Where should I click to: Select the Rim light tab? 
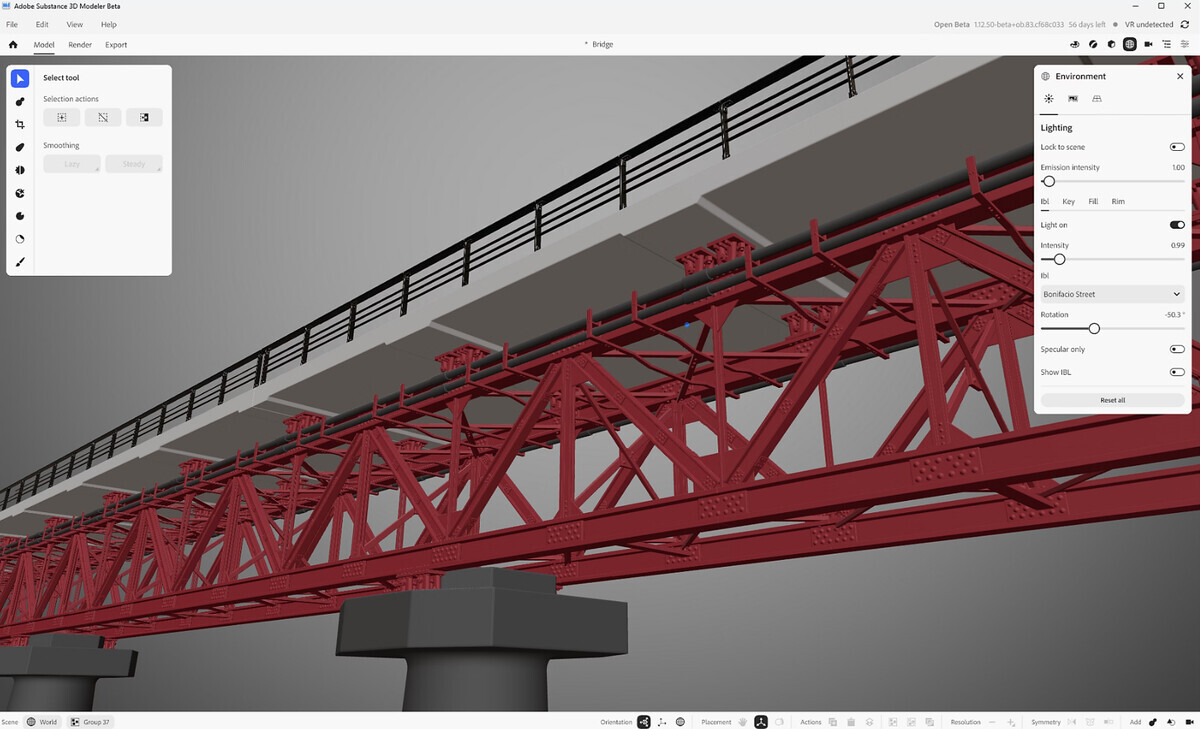[x=1118, y=202]
